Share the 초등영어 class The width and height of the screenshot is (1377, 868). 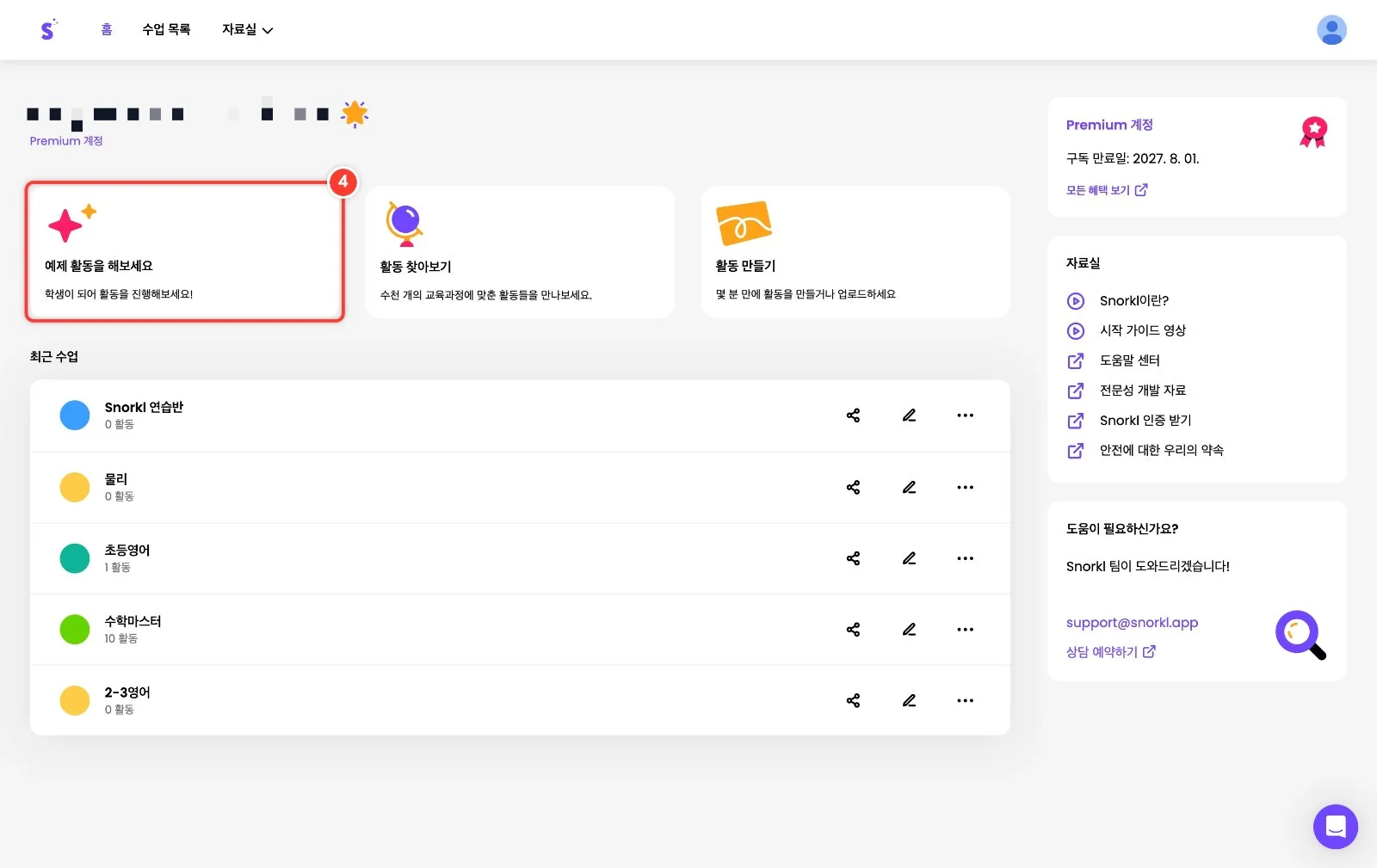(853, 558)
